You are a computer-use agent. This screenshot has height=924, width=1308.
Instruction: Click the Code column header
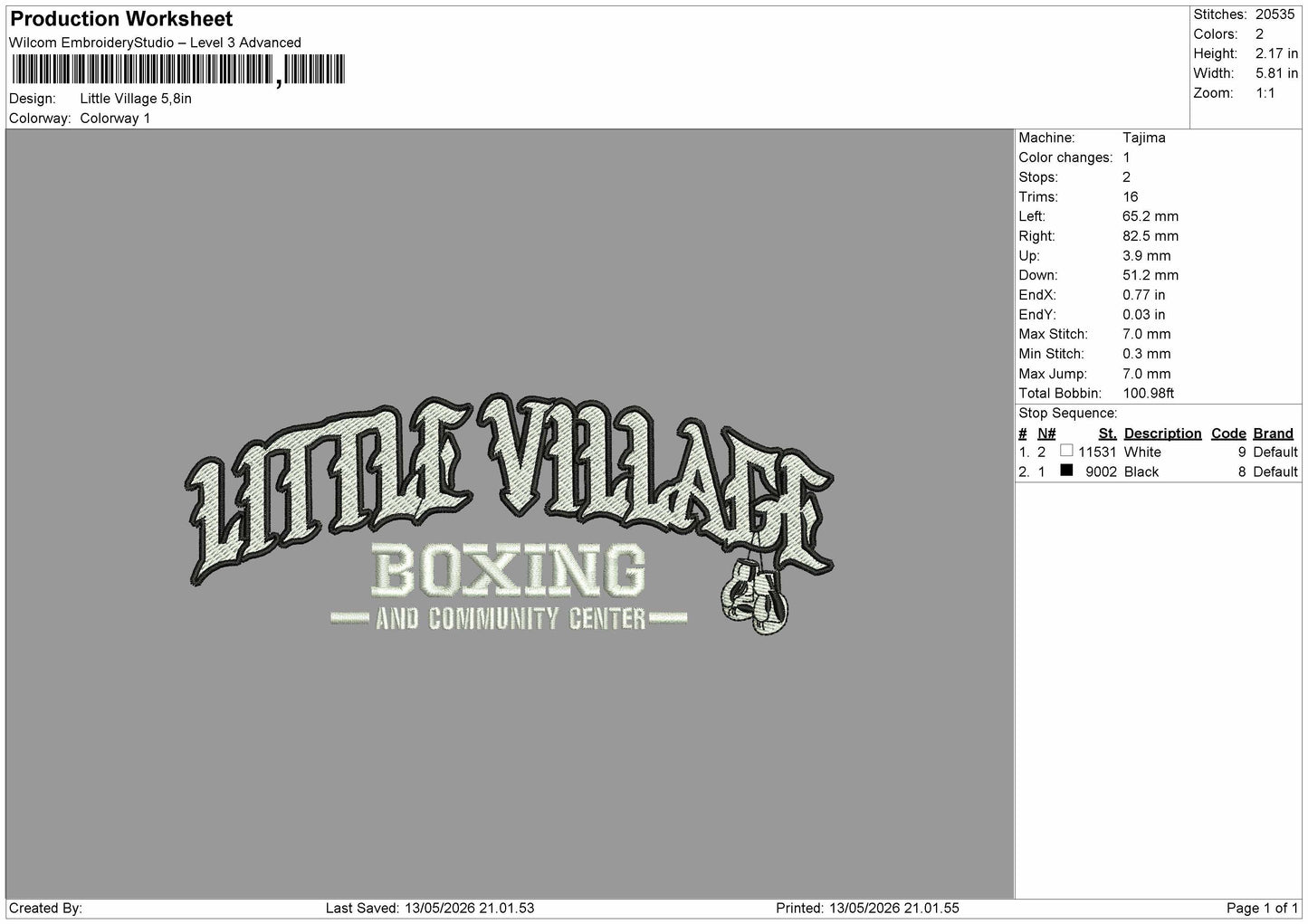(1228, 433)
